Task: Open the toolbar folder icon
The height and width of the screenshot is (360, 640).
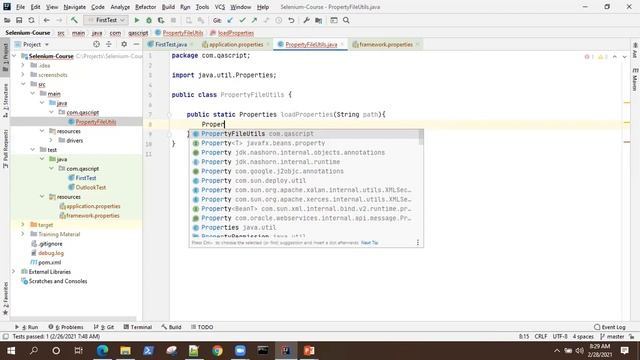Action: tap(7, 20)
